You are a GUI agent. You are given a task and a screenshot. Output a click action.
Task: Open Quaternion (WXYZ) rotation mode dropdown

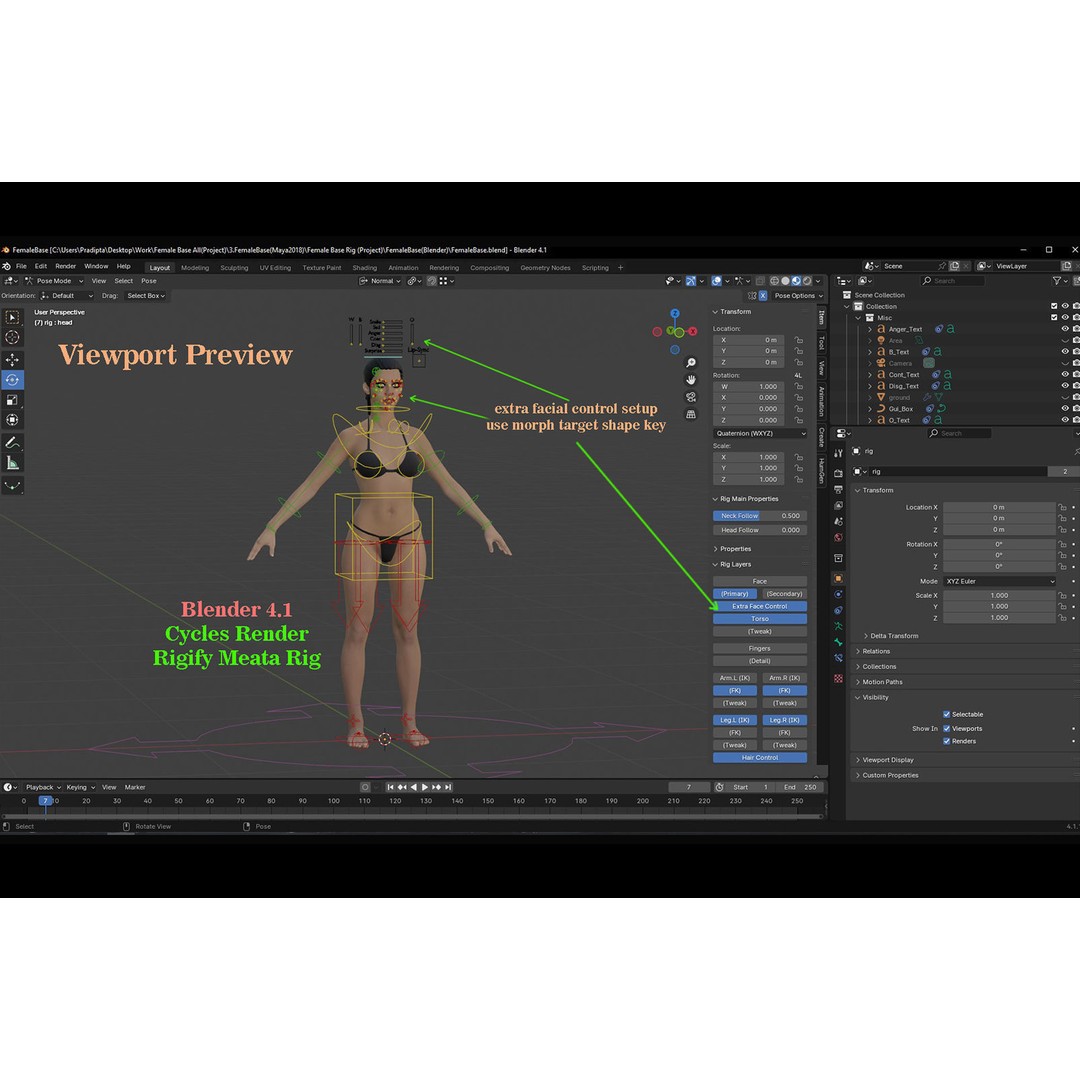pos(760,434)
